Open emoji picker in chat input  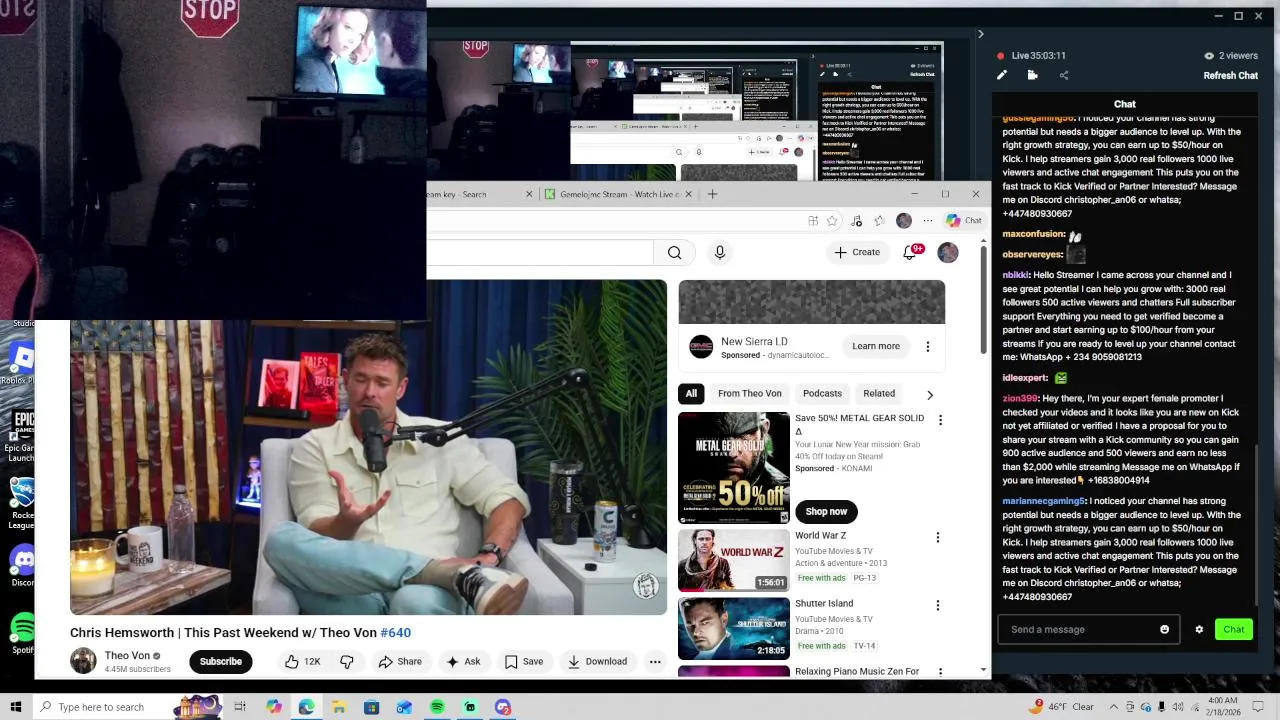pyautogui.click(x=1164, y=629)
